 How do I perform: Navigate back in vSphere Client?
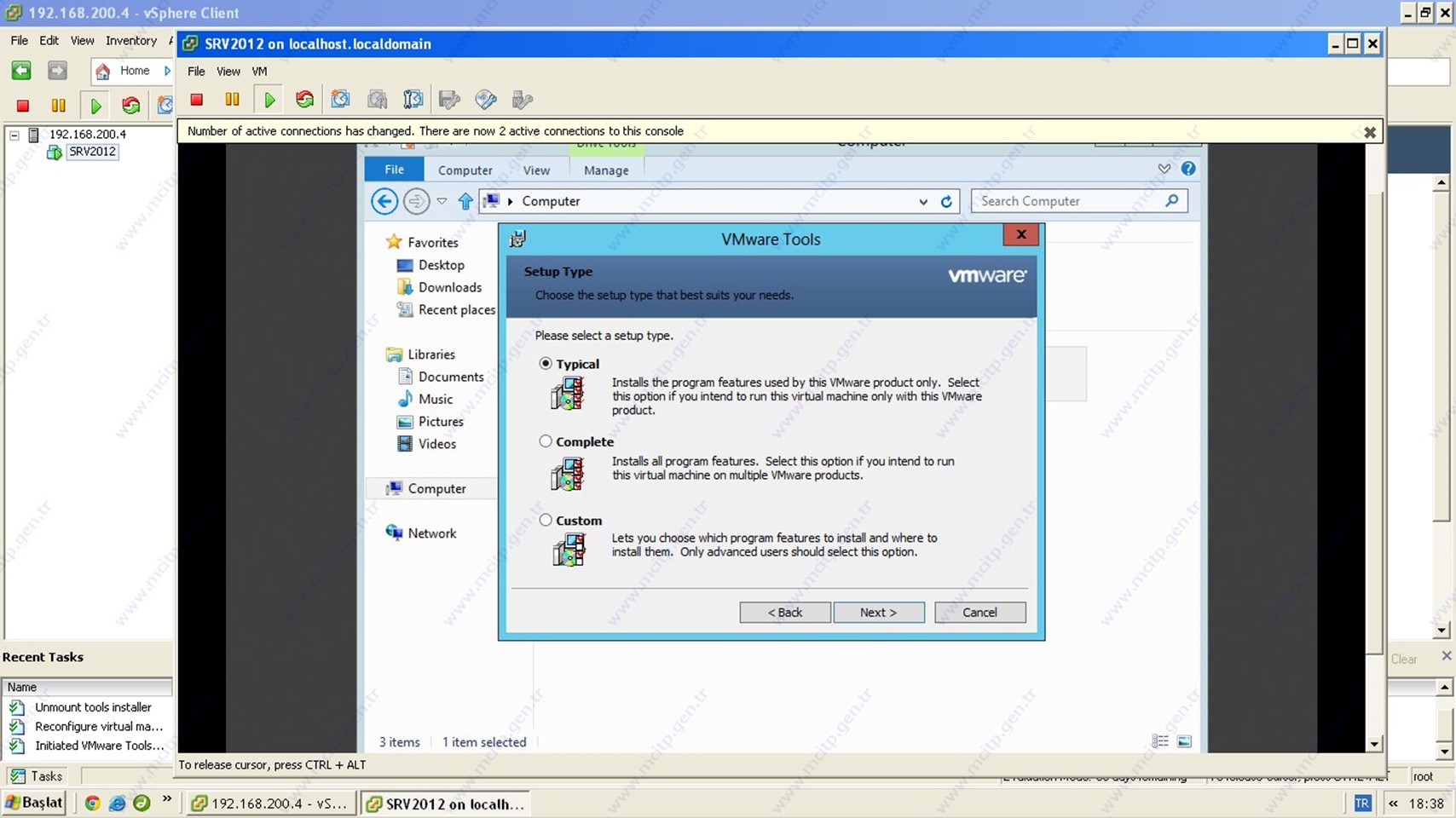21,71
